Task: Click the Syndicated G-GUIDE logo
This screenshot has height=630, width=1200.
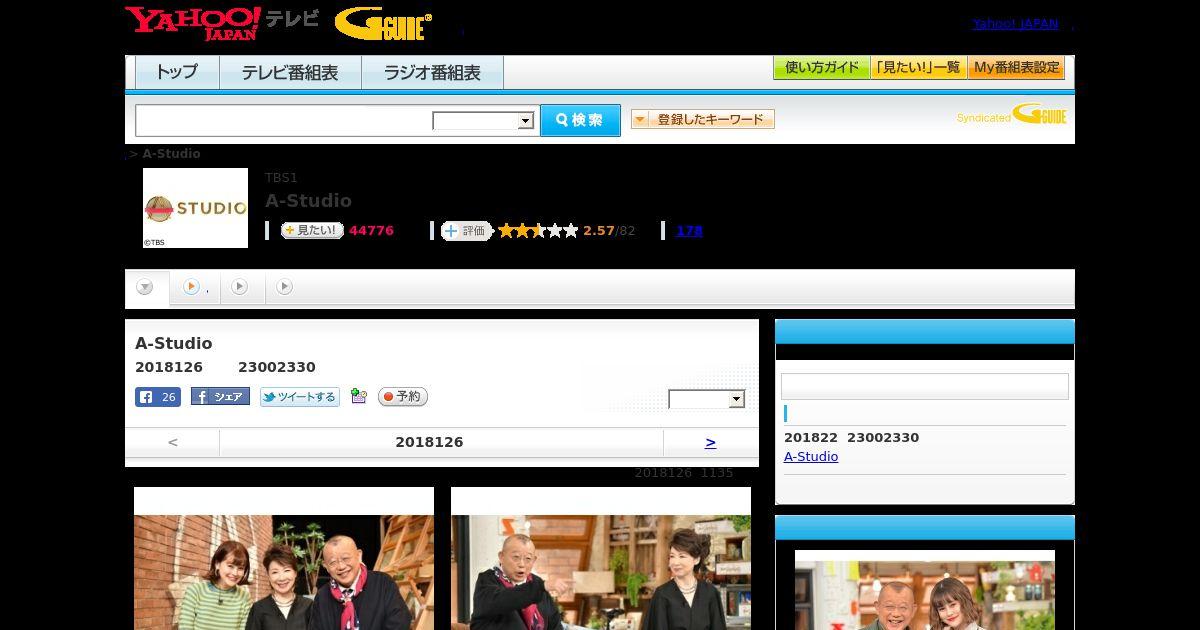Action: click(1012, 114)
